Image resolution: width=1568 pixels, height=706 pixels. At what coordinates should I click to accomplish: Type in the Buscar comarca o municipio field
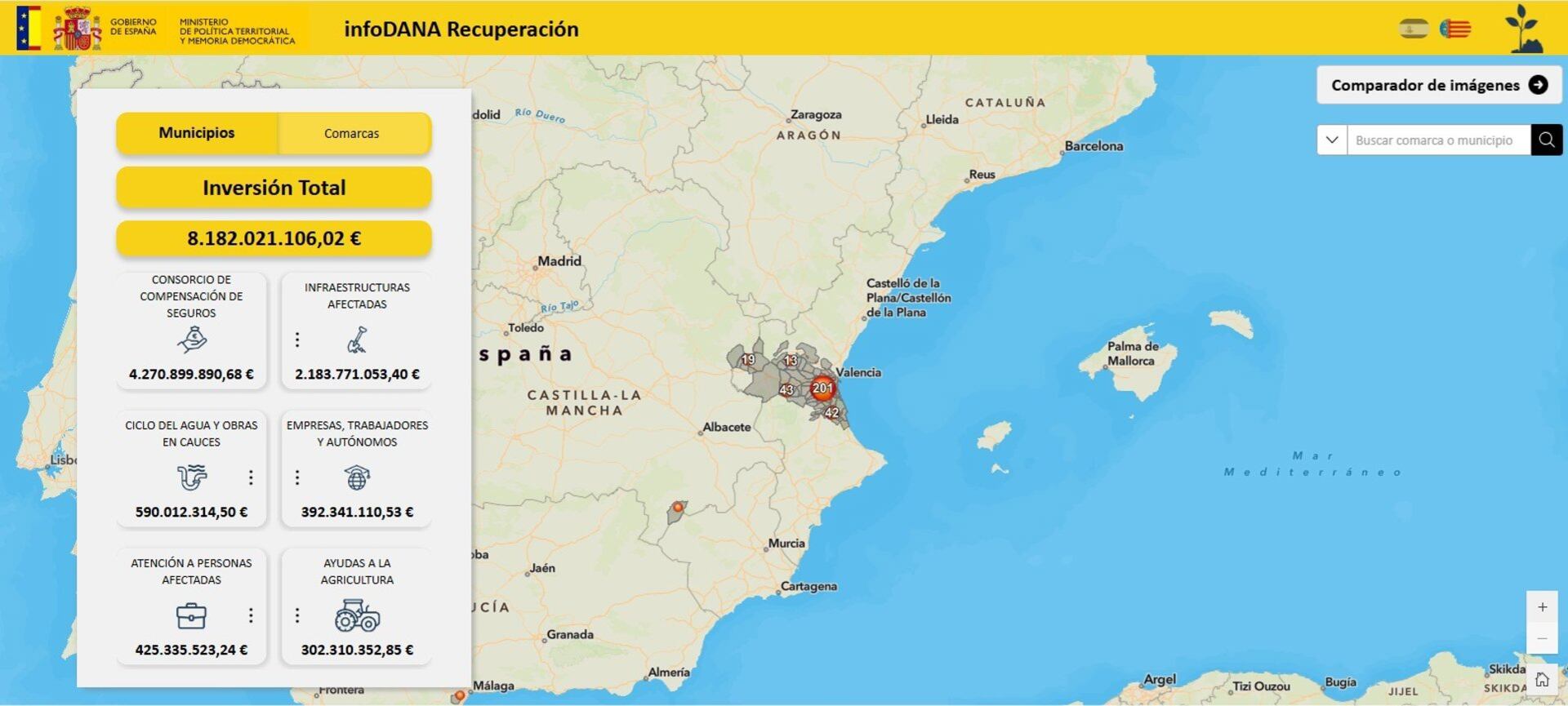pos(1437,140)
